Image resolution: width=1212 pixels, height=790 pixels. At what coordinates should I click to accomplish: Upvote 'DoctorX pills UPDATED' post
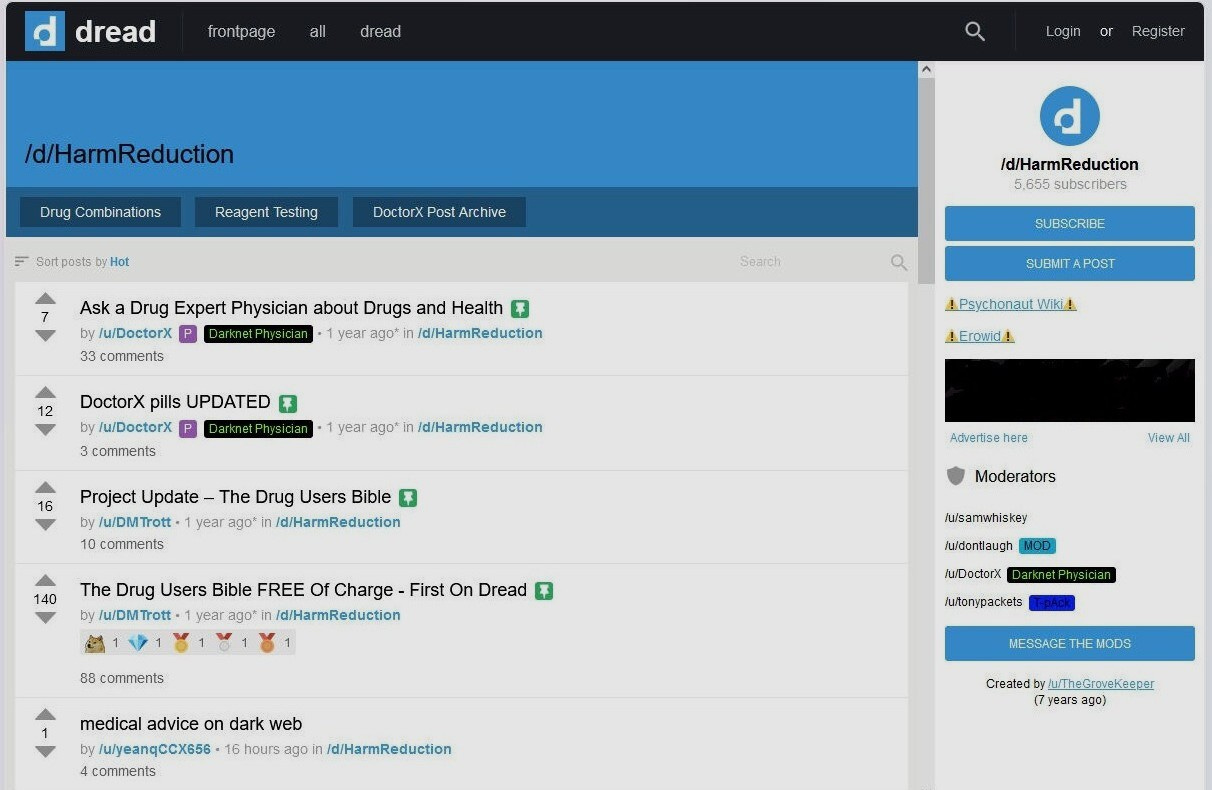(45, 392)
